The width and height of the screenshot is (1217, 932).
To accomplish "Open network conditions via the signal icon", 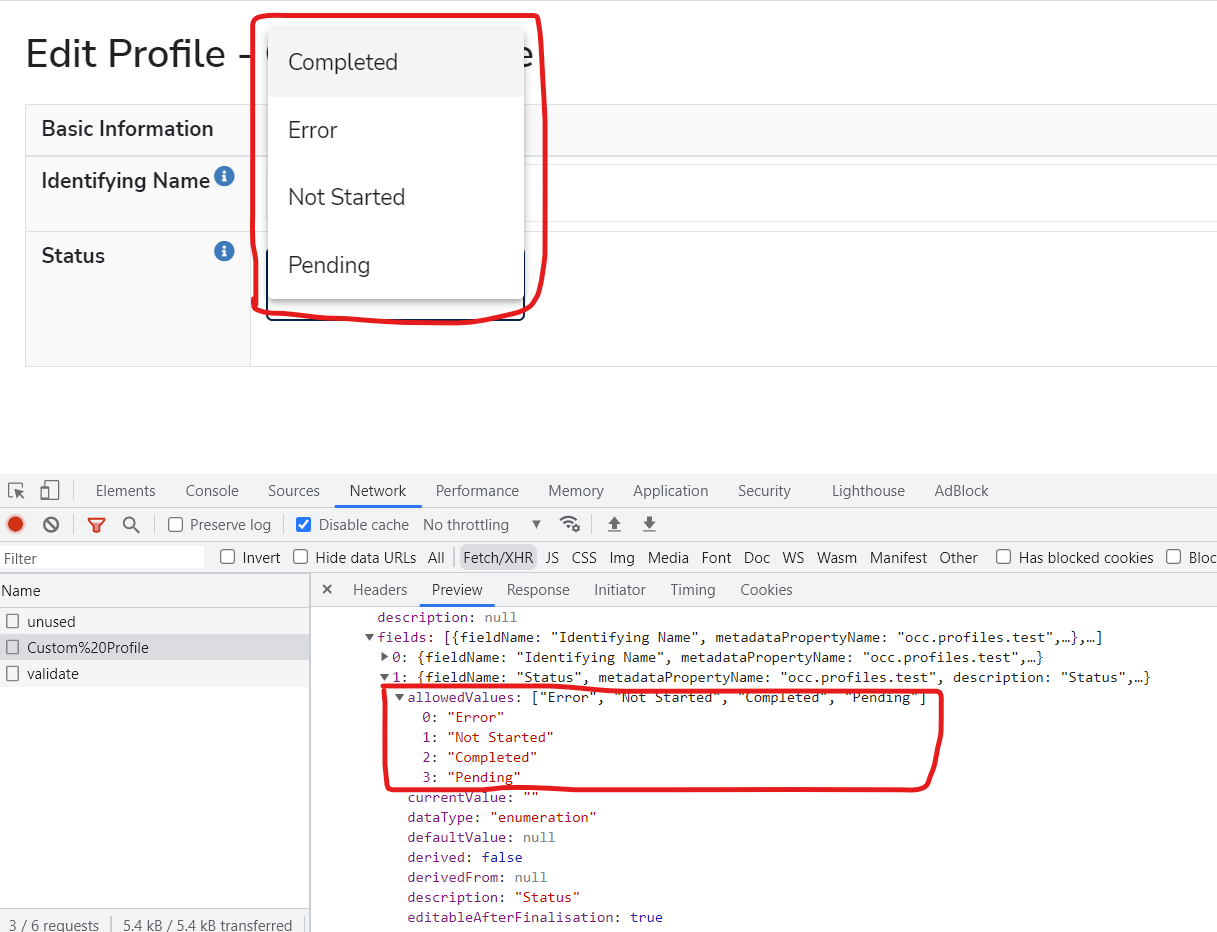I will tap(570, 523).
